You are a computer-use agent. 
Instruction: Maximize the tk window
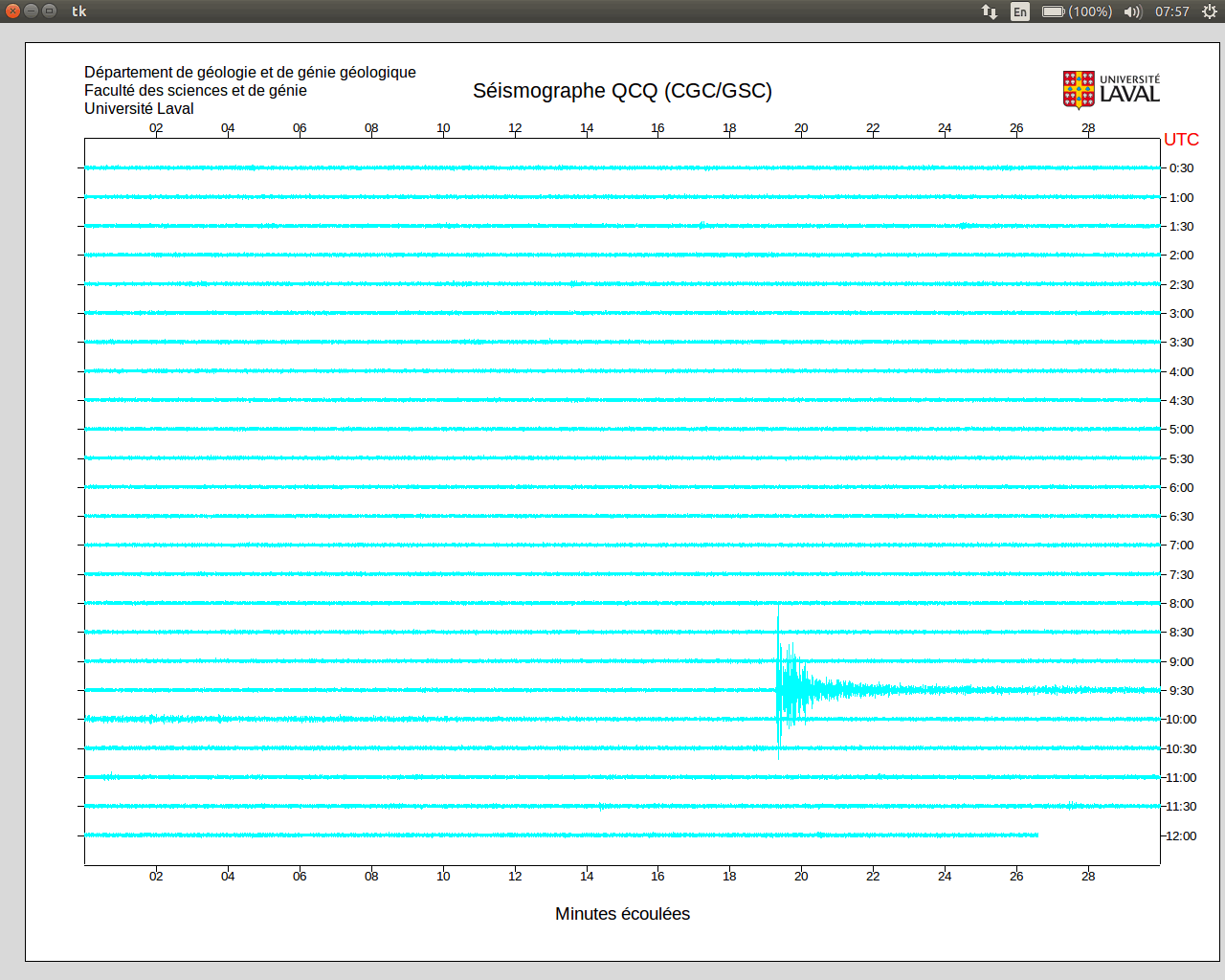pyautogui.click(x=49, y=11)
